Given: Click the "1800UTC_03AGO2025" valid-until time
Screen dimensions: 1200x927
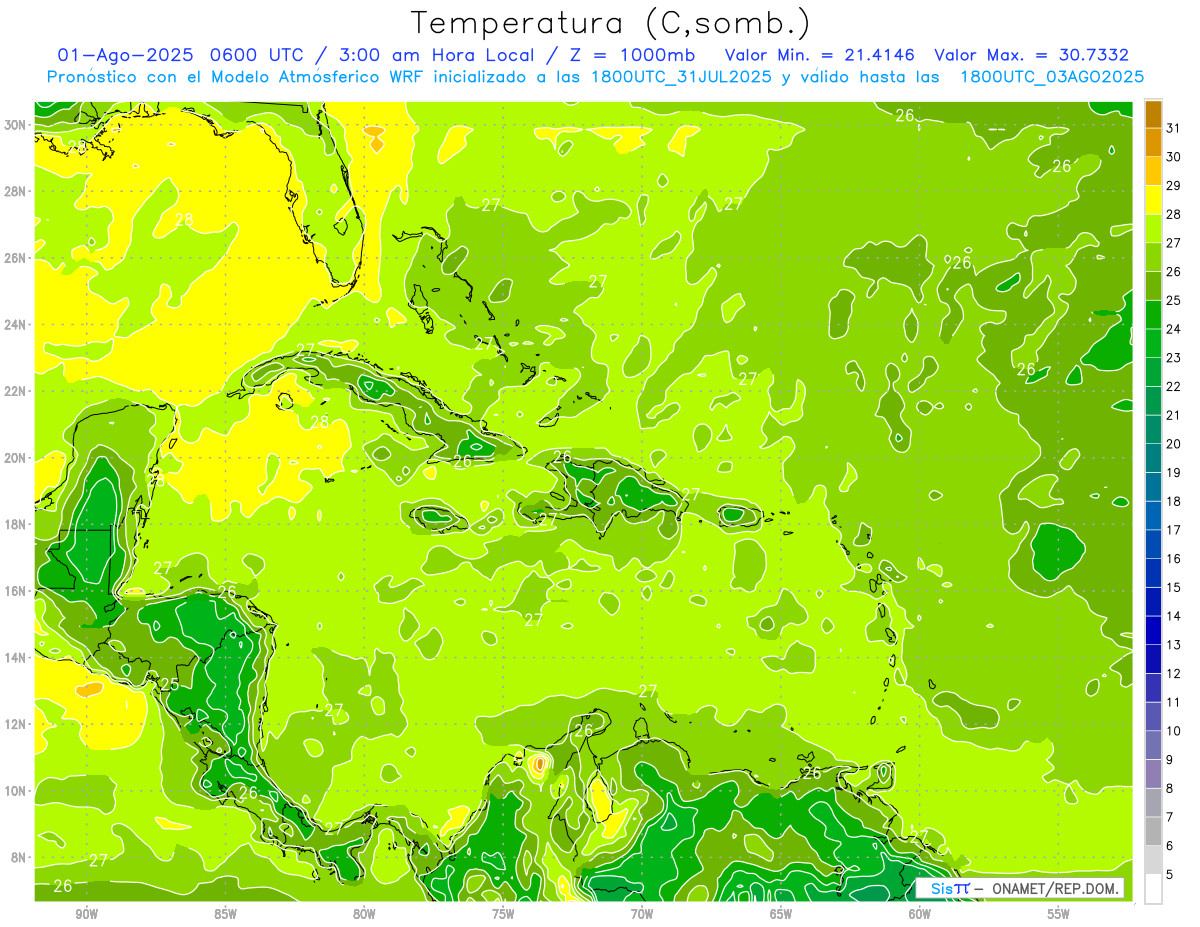Looking at the screenshot, I should click(1051, 77).
